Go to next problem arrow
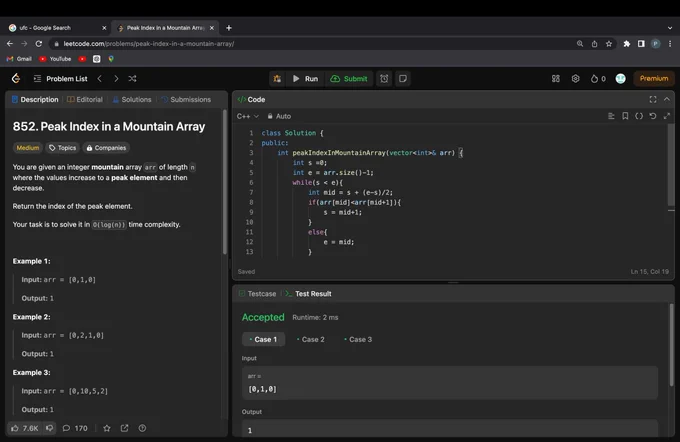 pos(116,79)
